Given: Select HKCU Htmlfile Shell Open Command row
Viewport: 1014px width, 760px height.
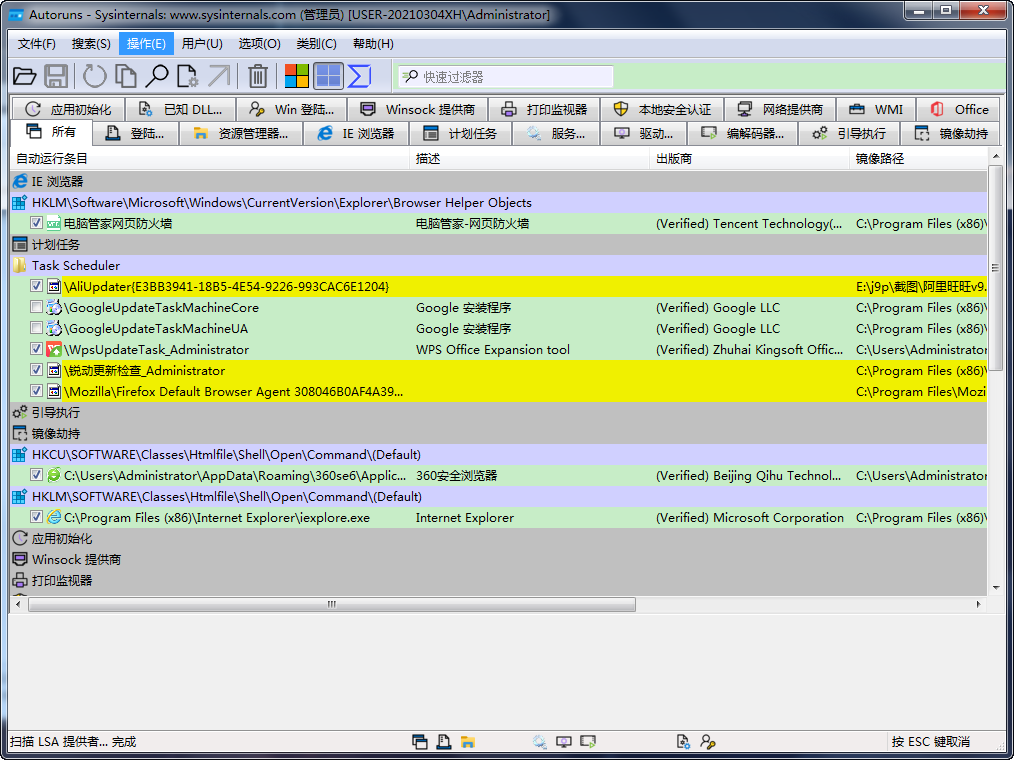Looking at the screenshot, I should click(499, 454).
